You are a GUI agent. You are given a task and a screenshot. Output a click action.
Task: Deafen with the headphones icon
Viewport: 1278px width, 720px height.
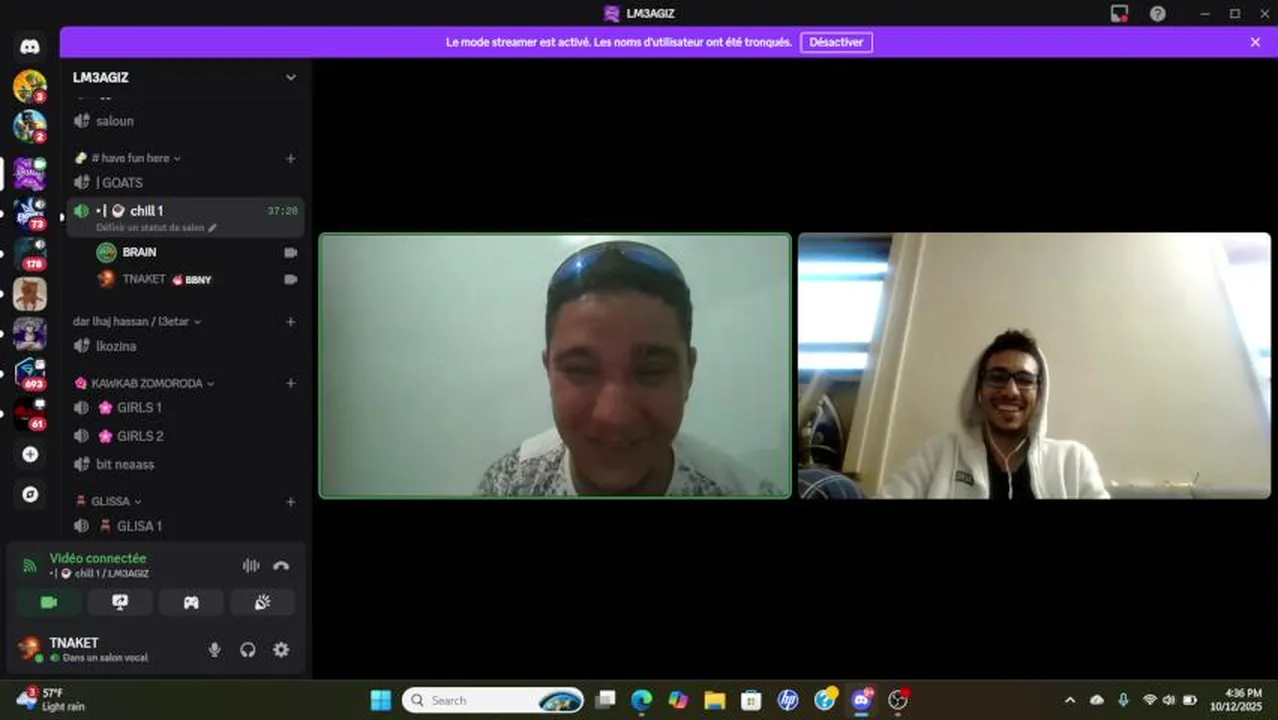click(x=248, y=649)
